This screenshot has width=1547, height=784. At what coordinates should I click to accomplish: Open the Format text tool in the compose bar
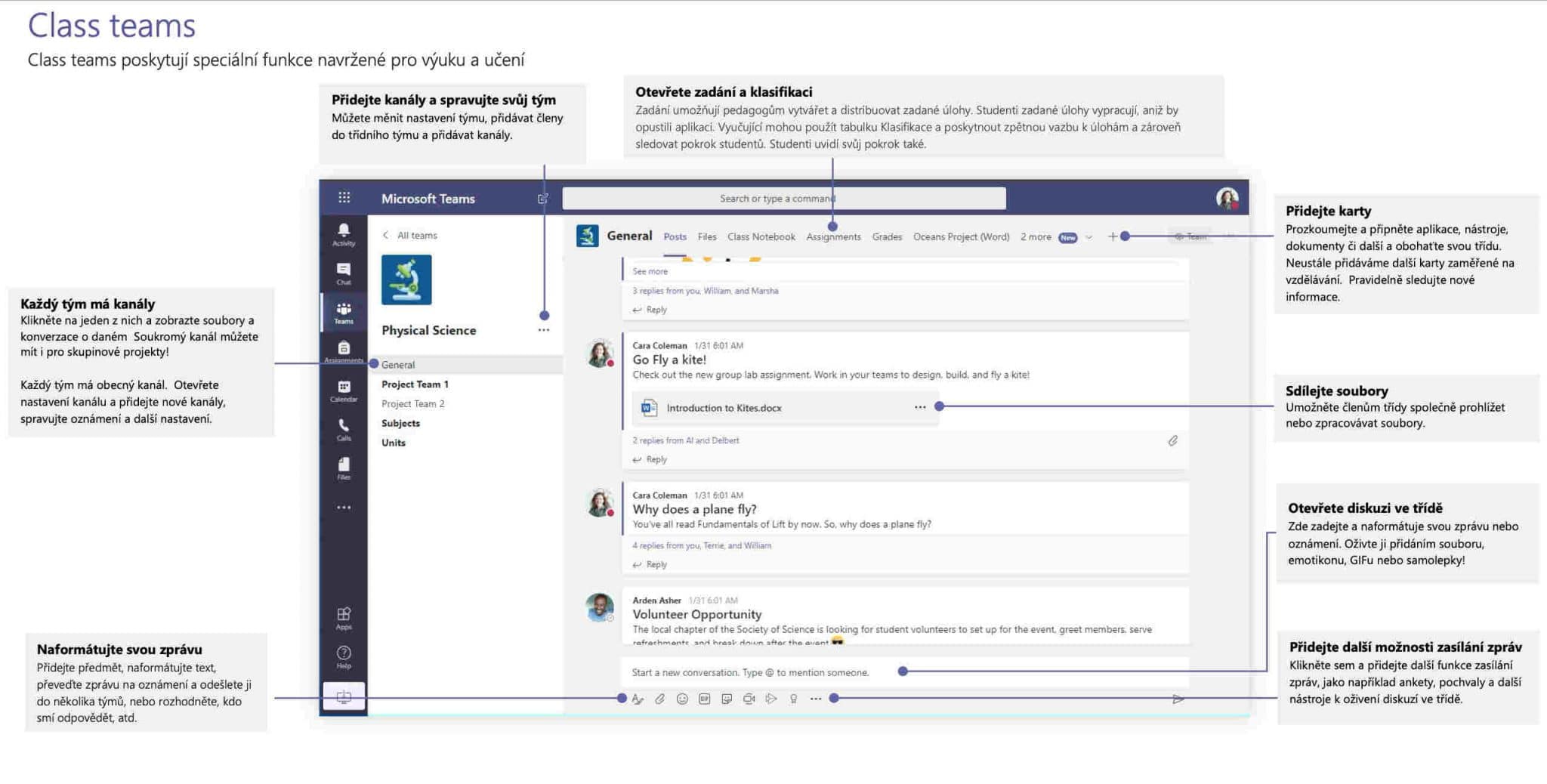coord(638,699)
